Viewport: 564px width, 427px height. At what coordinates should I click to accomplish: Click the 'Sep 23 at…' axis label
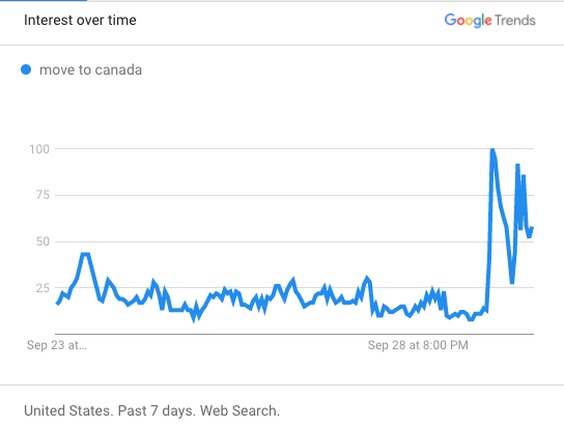(57, 345)
